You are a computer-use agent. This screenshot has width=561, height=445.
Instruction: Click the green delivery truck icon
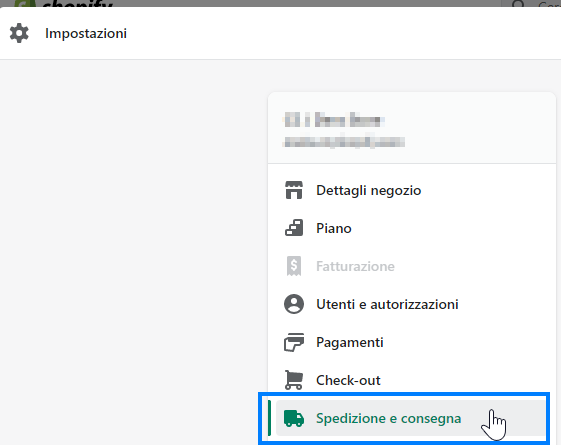(294, 418)
